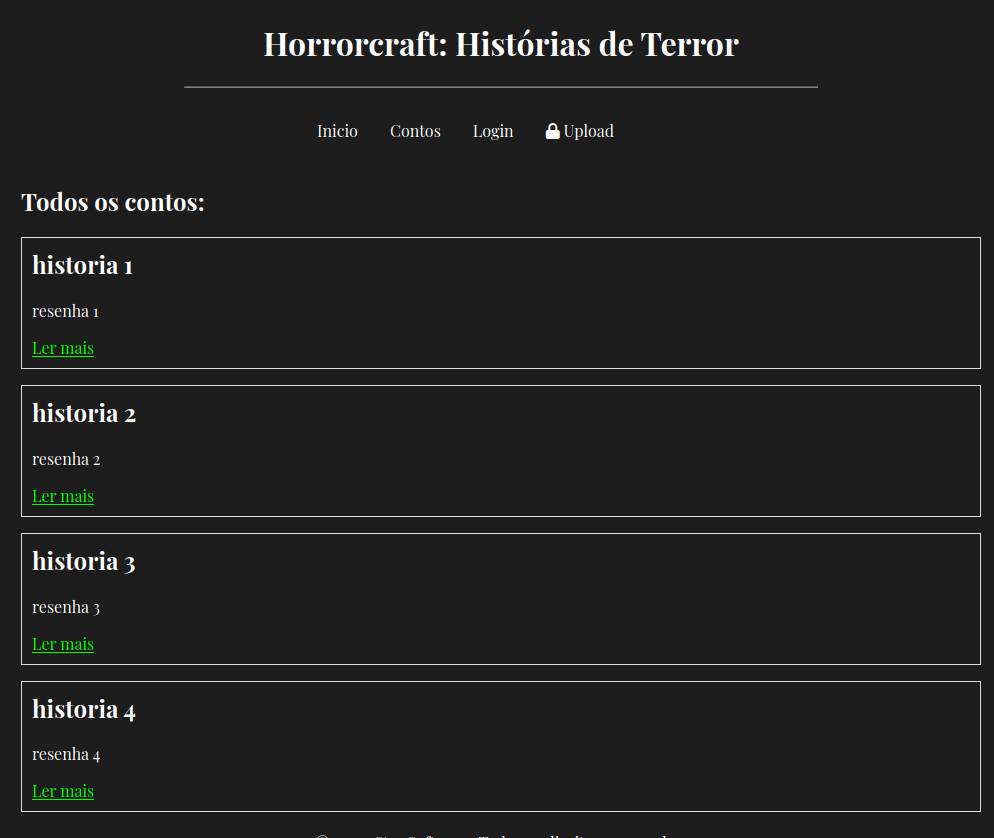Click the horizontal divider below the title
This screenshot has width=994, height=838.
(x=500, y=87)
